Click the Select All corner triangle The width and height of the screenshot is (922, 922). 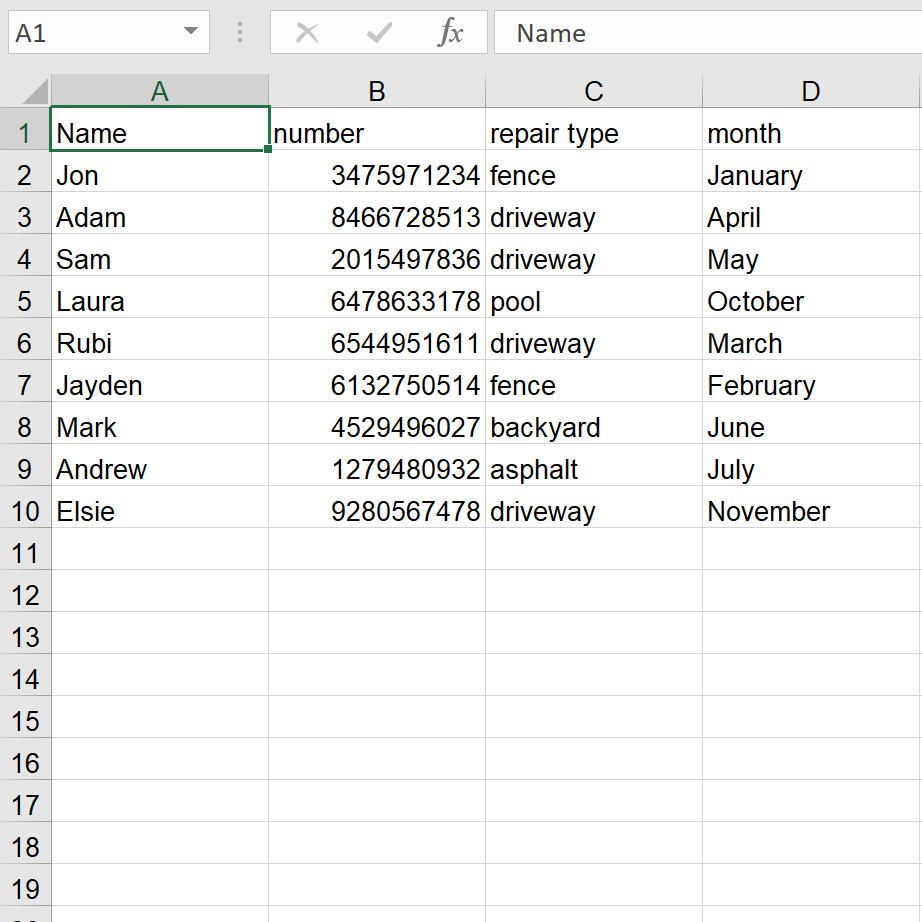[35, 91]
